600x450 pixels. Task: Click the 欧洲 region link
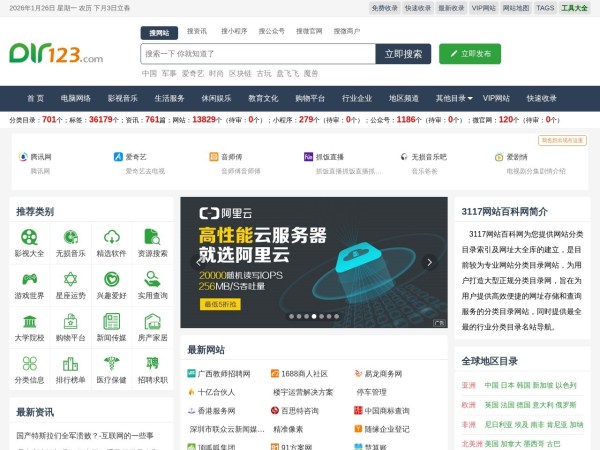(468, 405)
